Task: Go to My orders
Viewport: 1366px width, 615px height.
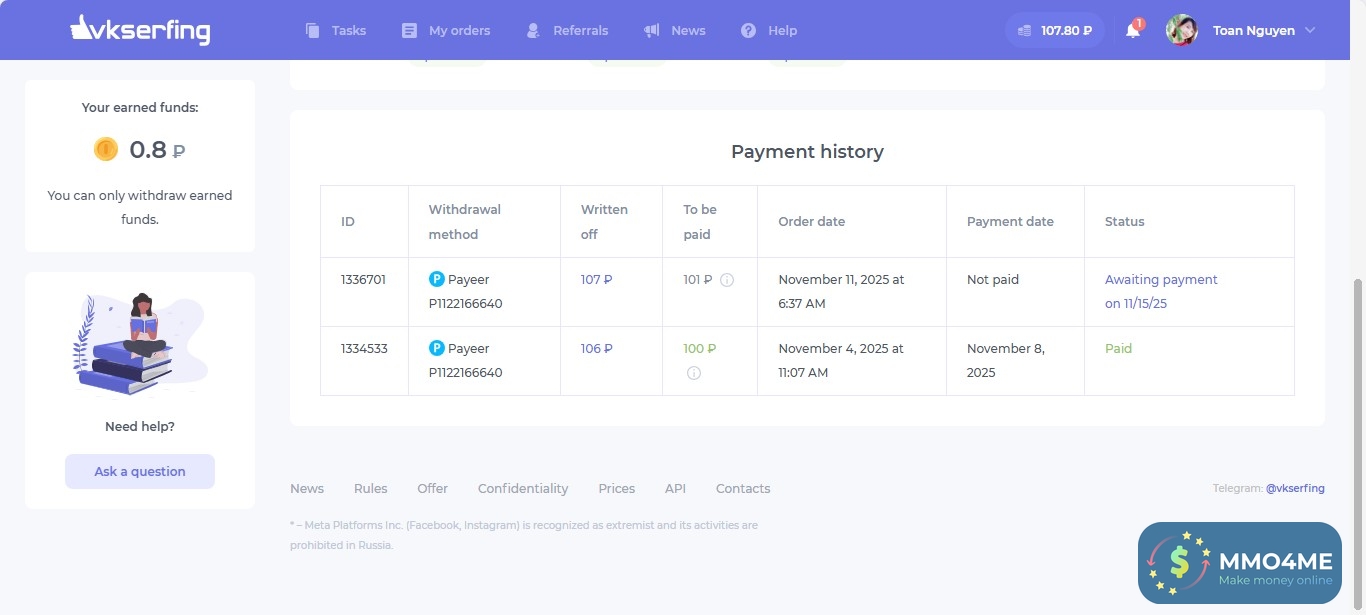Action: [x=446, y=30]
